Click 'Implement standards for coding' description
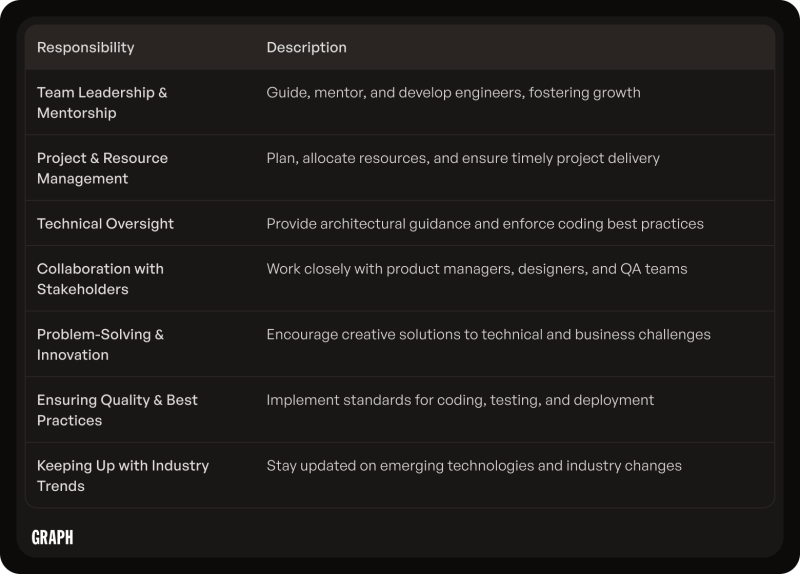Viewport: 800px width, 574px height. pyautogui.click(x=460, y=400)
